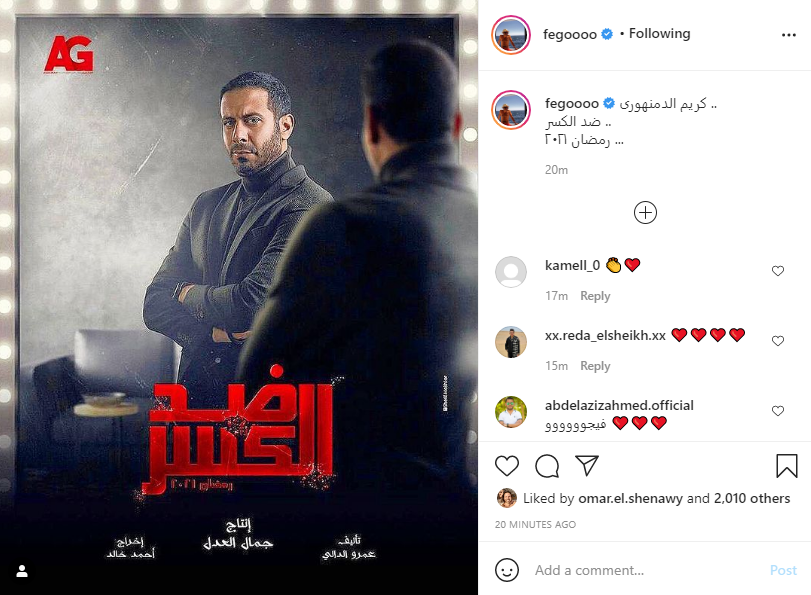Share post with paper plane icon
811x595 pixels.
pos(587,466)
